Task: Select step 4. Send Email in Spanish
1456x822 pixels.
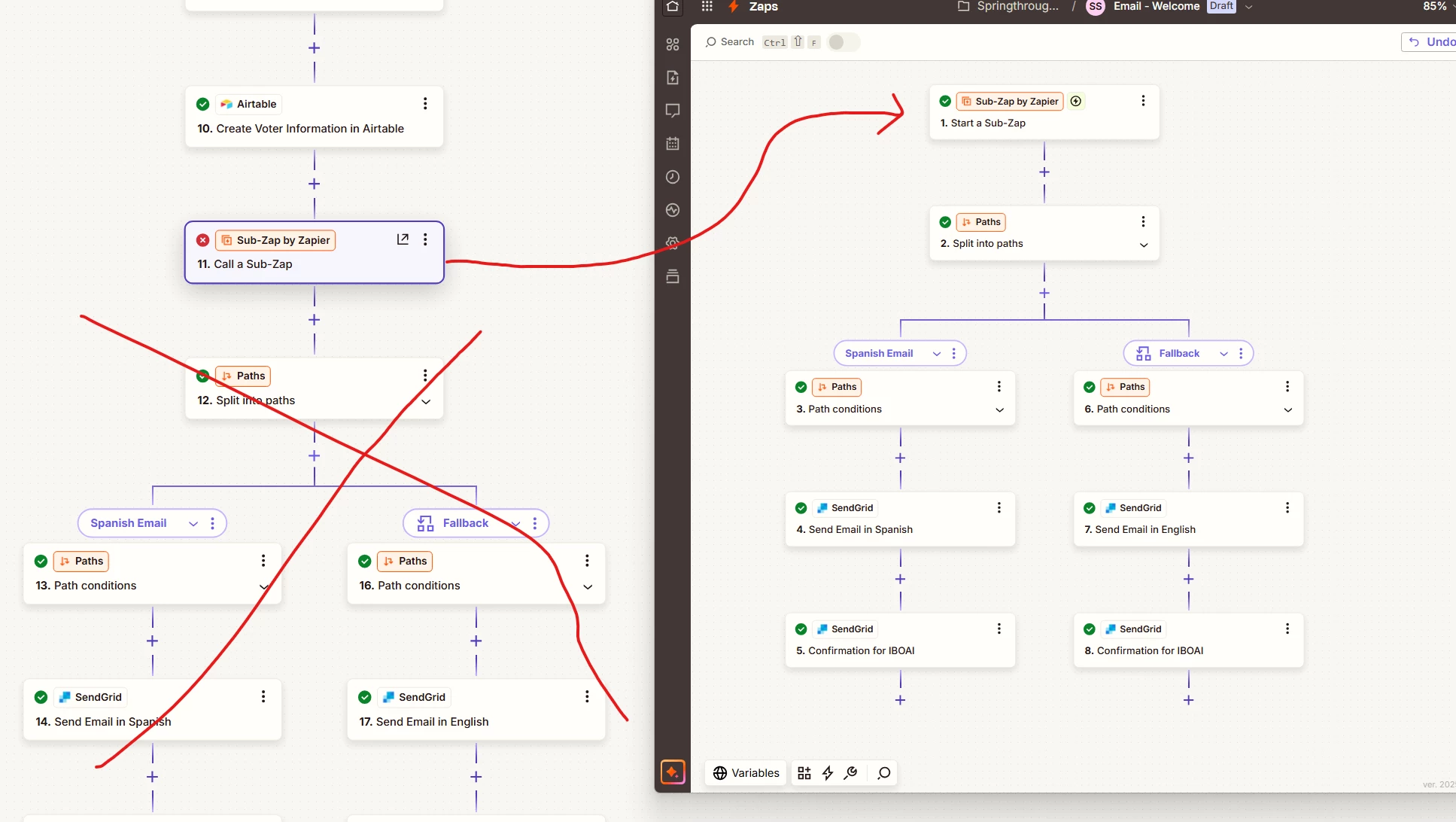Action: (900, 519)
